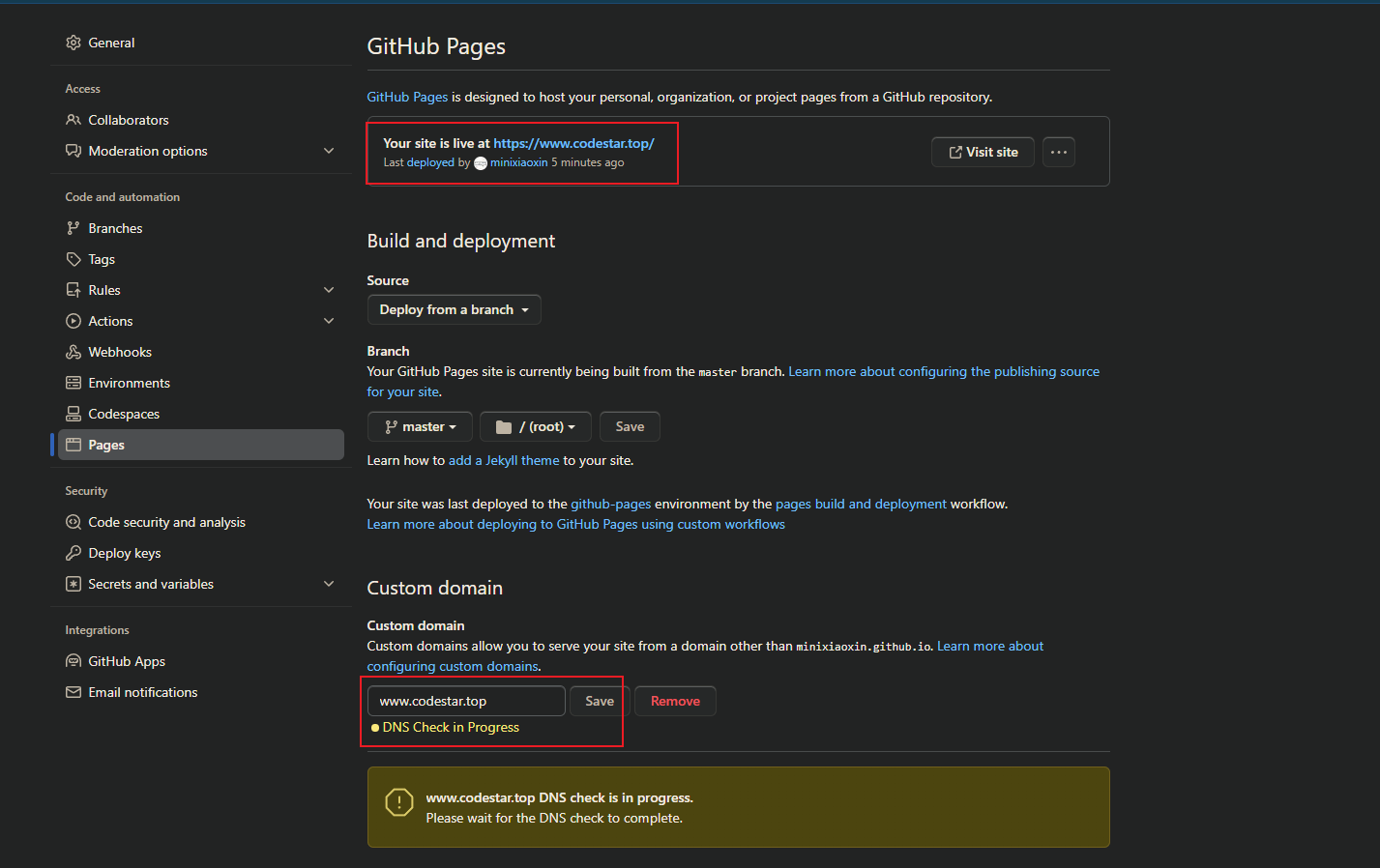1380x868 pixels.
Task: Select the Pages menu item
Action: 201,445
